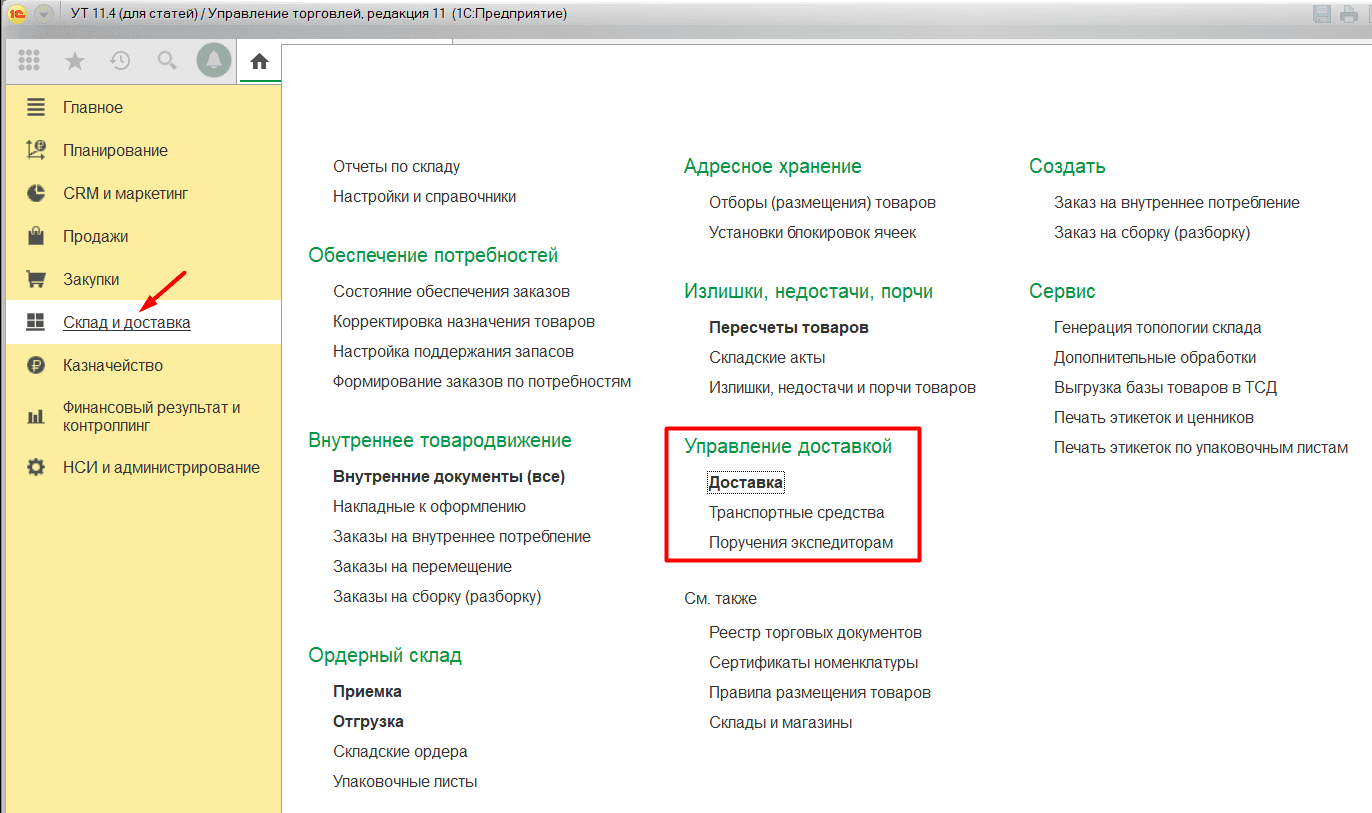Click Печать этикеток и ценников
1372x813 pixels.
[1153, 417]
